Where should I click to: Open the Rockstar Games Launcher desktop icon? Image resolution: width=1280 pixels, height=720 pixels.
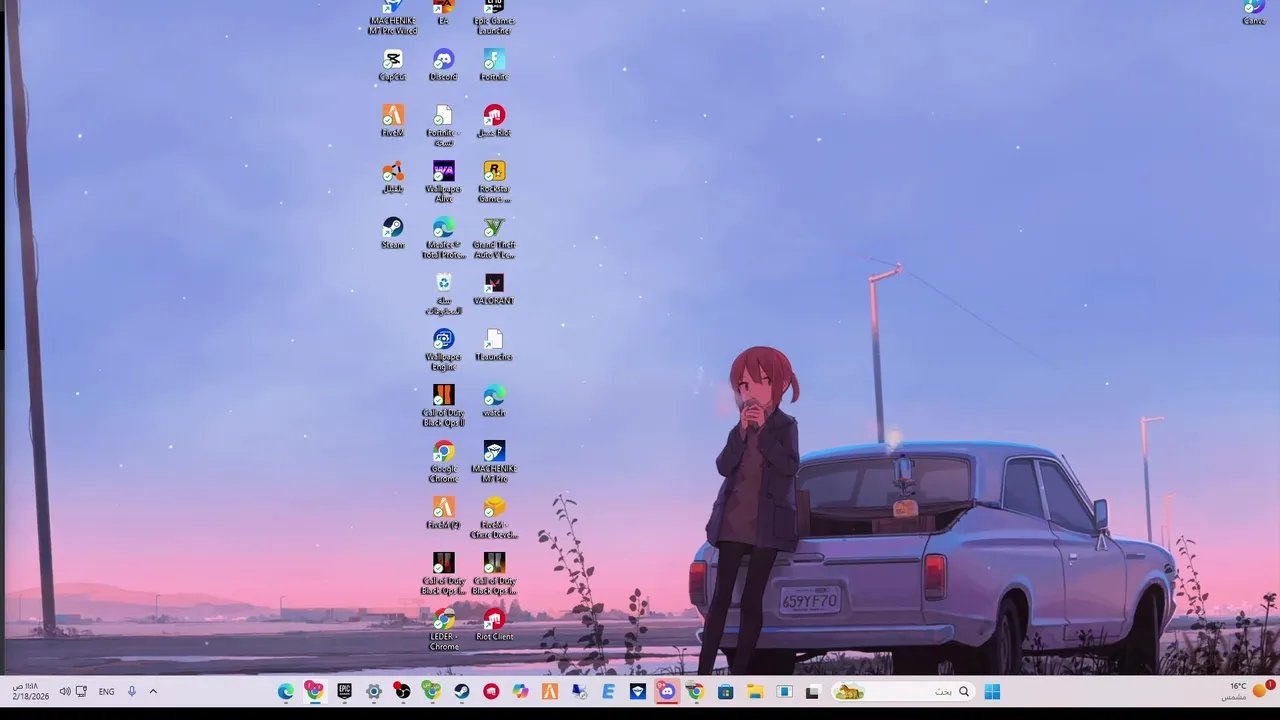click(494, 182)
